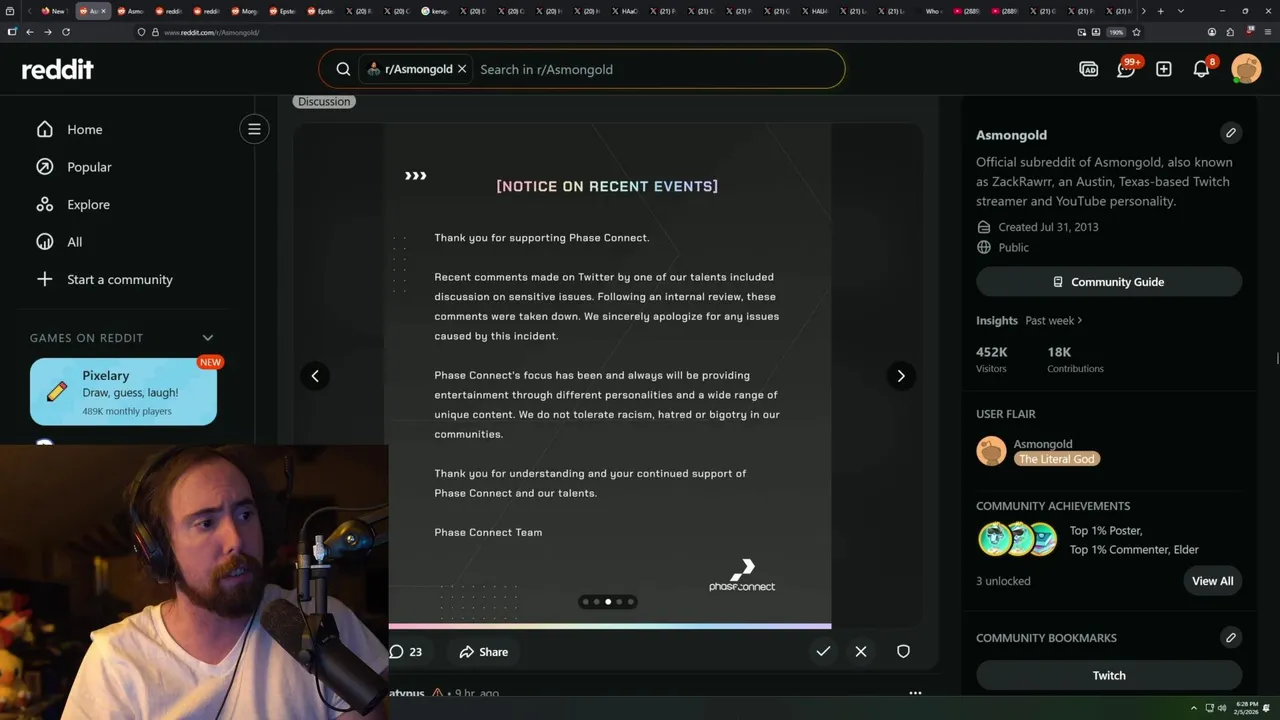Click the reddit.com address bar
Viewport: 1280px width, 720px height.
pos(600,32)
